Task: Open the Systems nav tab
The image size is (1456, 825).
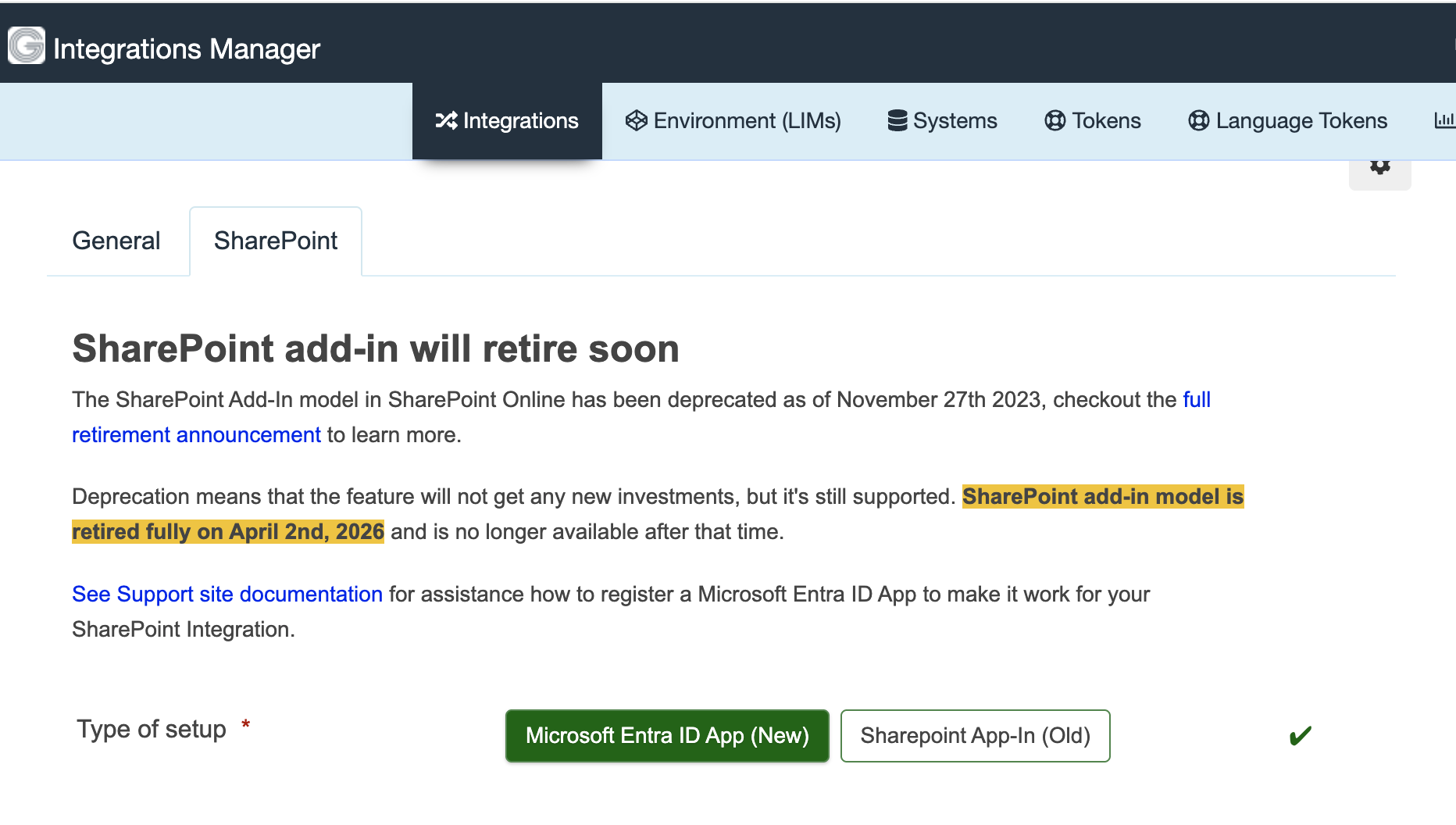Action: coord(943,121)
